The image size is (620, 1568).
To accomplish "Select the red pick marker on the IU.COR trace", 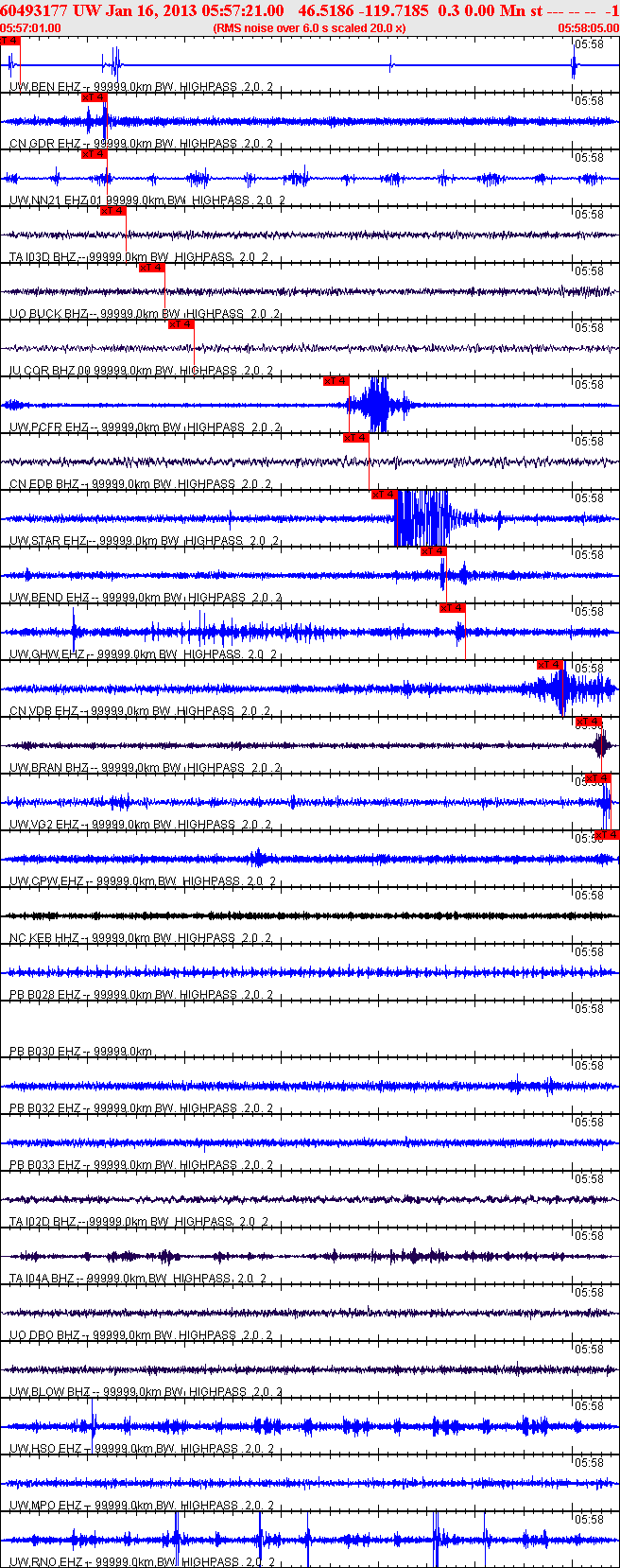I will [x=181, y=324].
